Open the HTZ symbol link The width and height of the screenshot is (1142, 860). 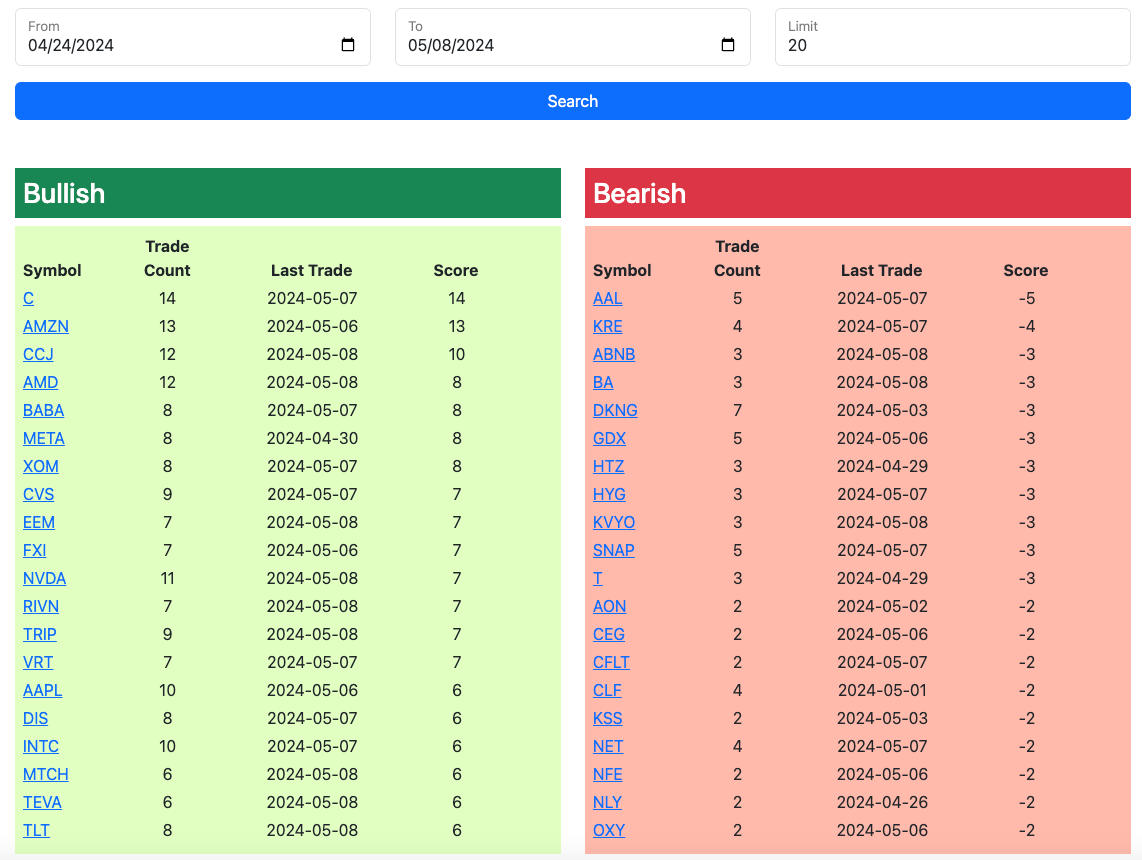pyautogui.click(x=608, y=467)
